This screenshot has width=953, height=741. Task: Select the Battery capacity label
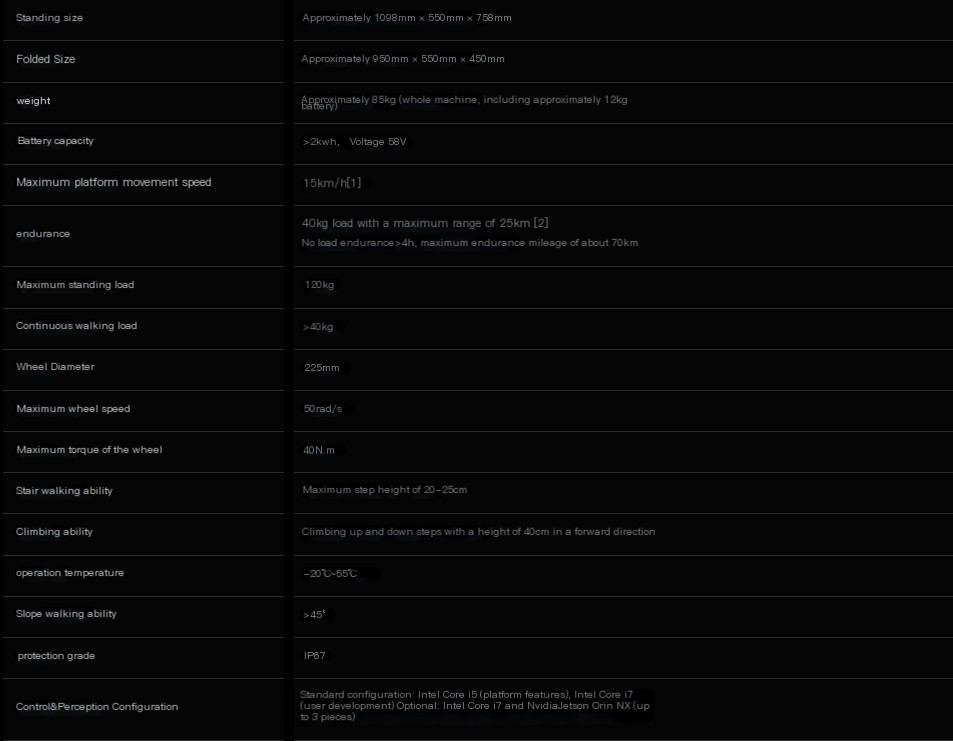tap(55, 141)
